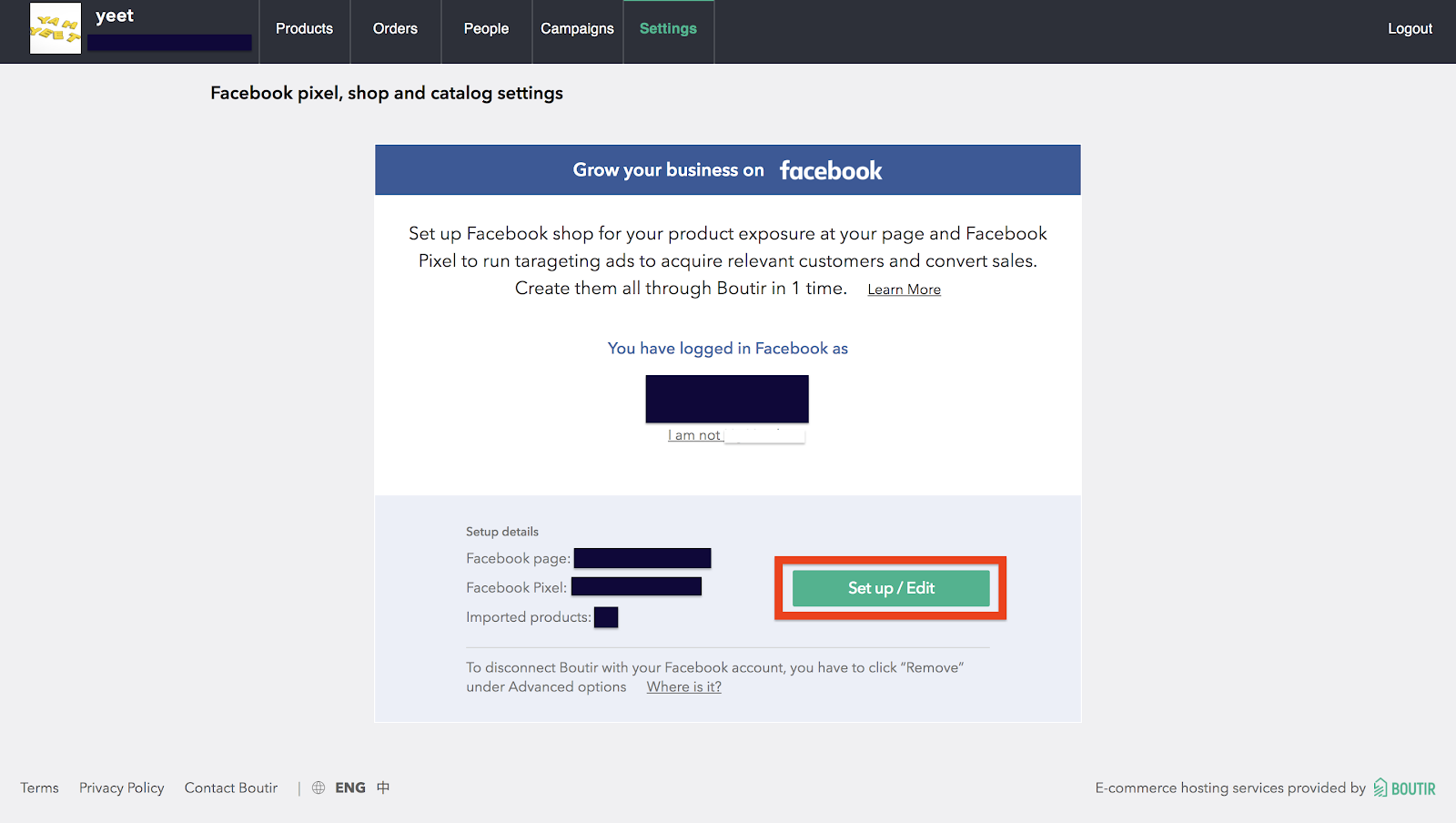Screen dimensions: 1456x823
Task: Click the globe language icon
Action: tap(318, 788)
